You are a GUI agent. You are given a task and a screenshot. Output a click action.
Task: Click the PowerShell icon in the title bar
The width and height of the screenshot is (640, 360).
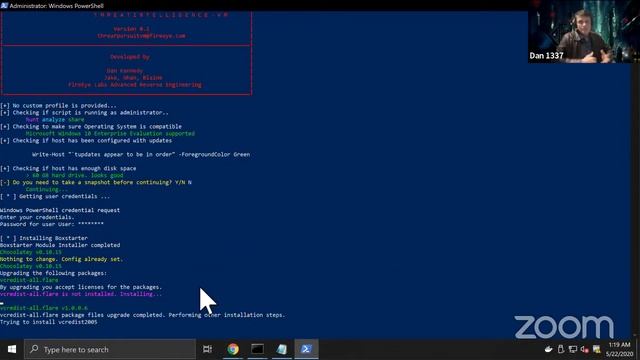click(x=4, y=5)
